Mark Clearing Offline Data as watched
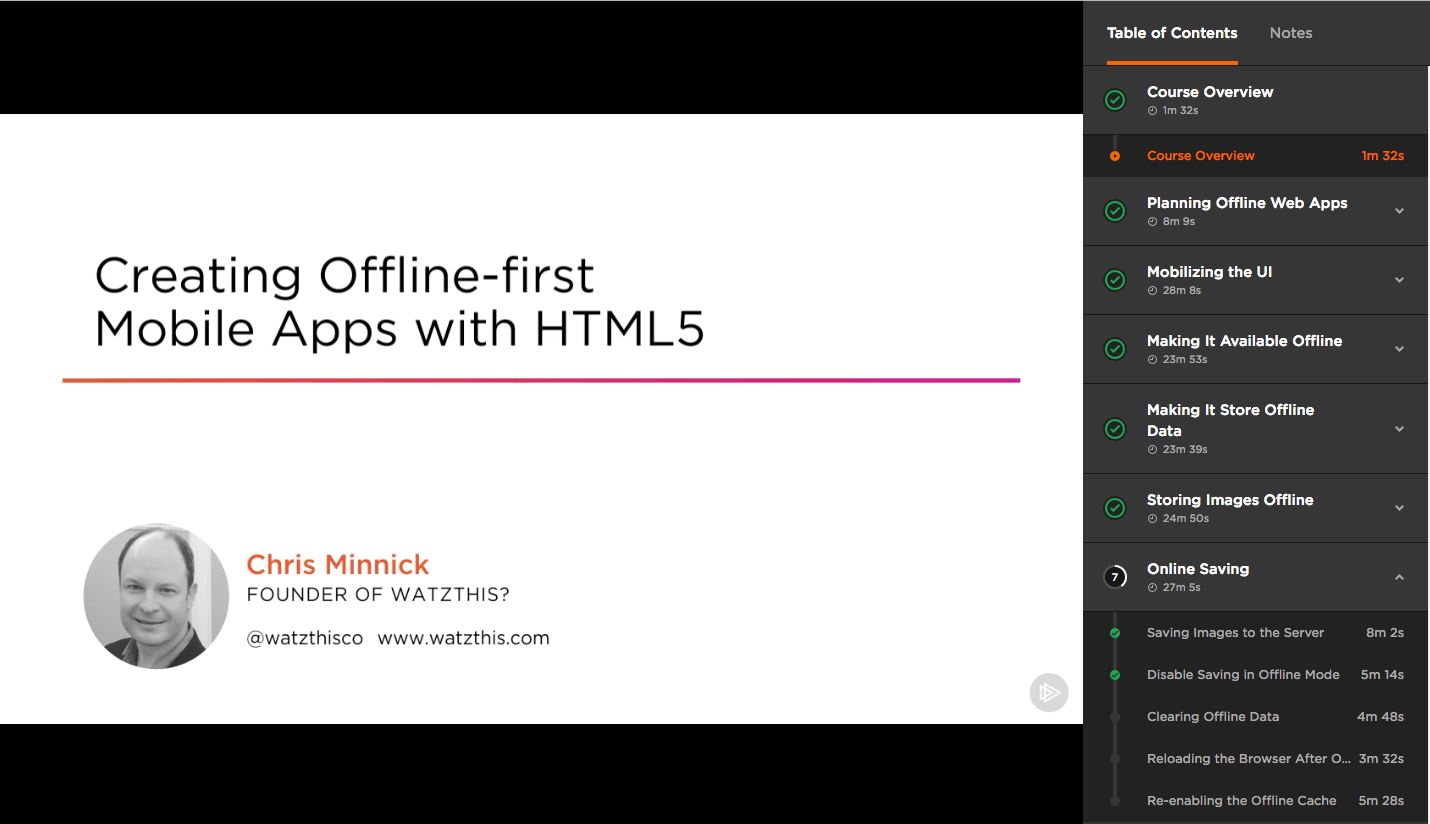1430x824 pixels. 1114,716
